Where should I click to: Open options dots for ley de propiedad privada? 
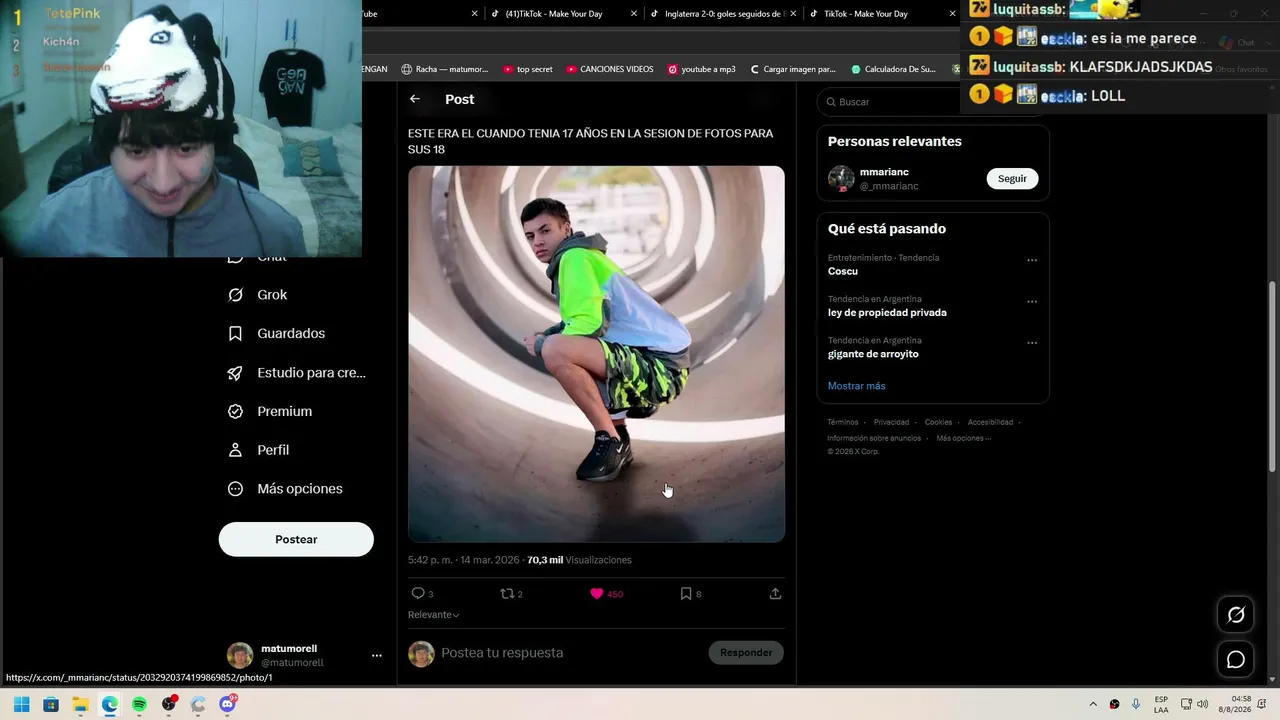point(1032,301)
